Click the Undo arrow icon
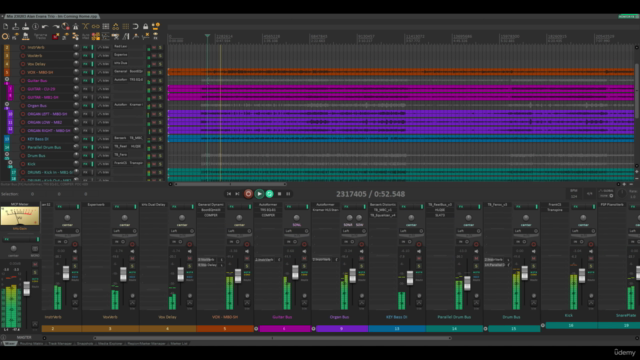 pos(45,27)
